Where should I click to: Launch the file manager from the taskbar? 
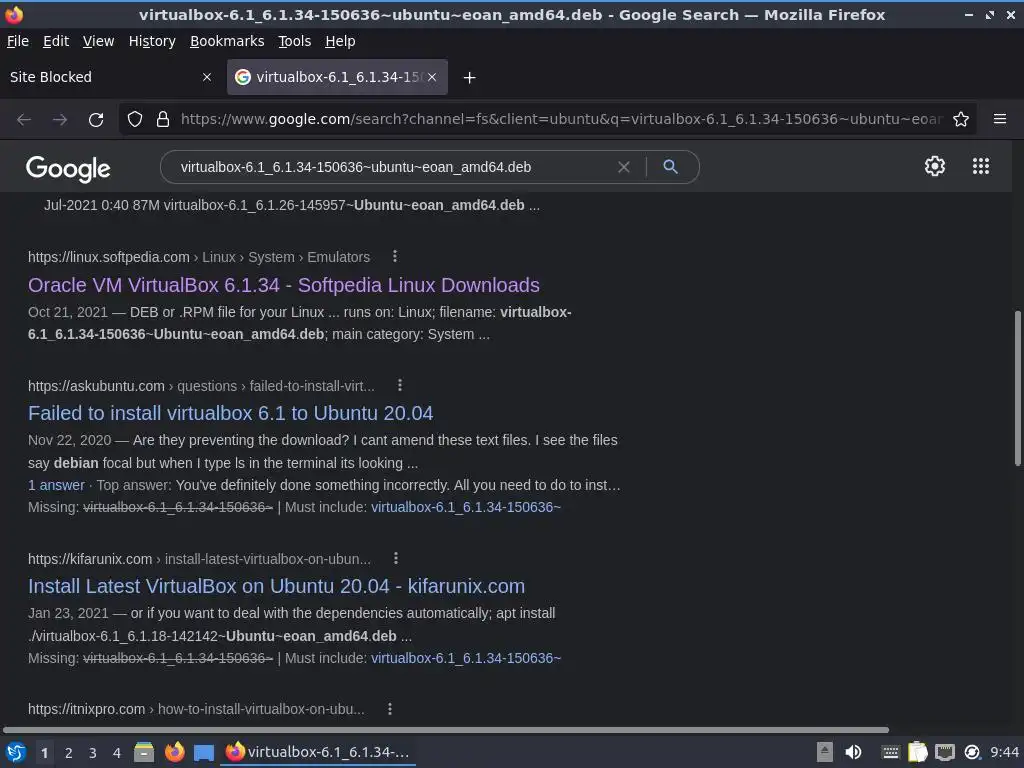[144, 752]
